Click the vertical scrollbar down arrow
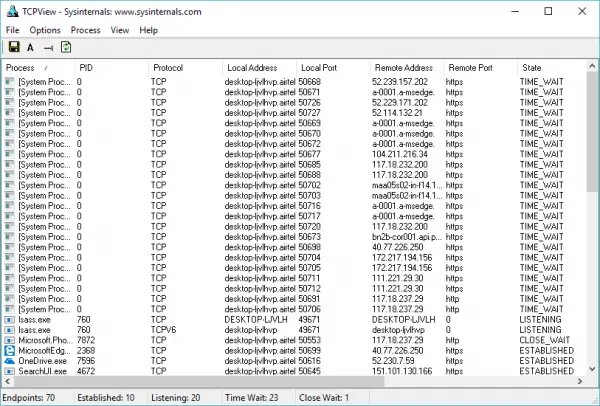This screenshot has height=406, width=600. [592, 369]
